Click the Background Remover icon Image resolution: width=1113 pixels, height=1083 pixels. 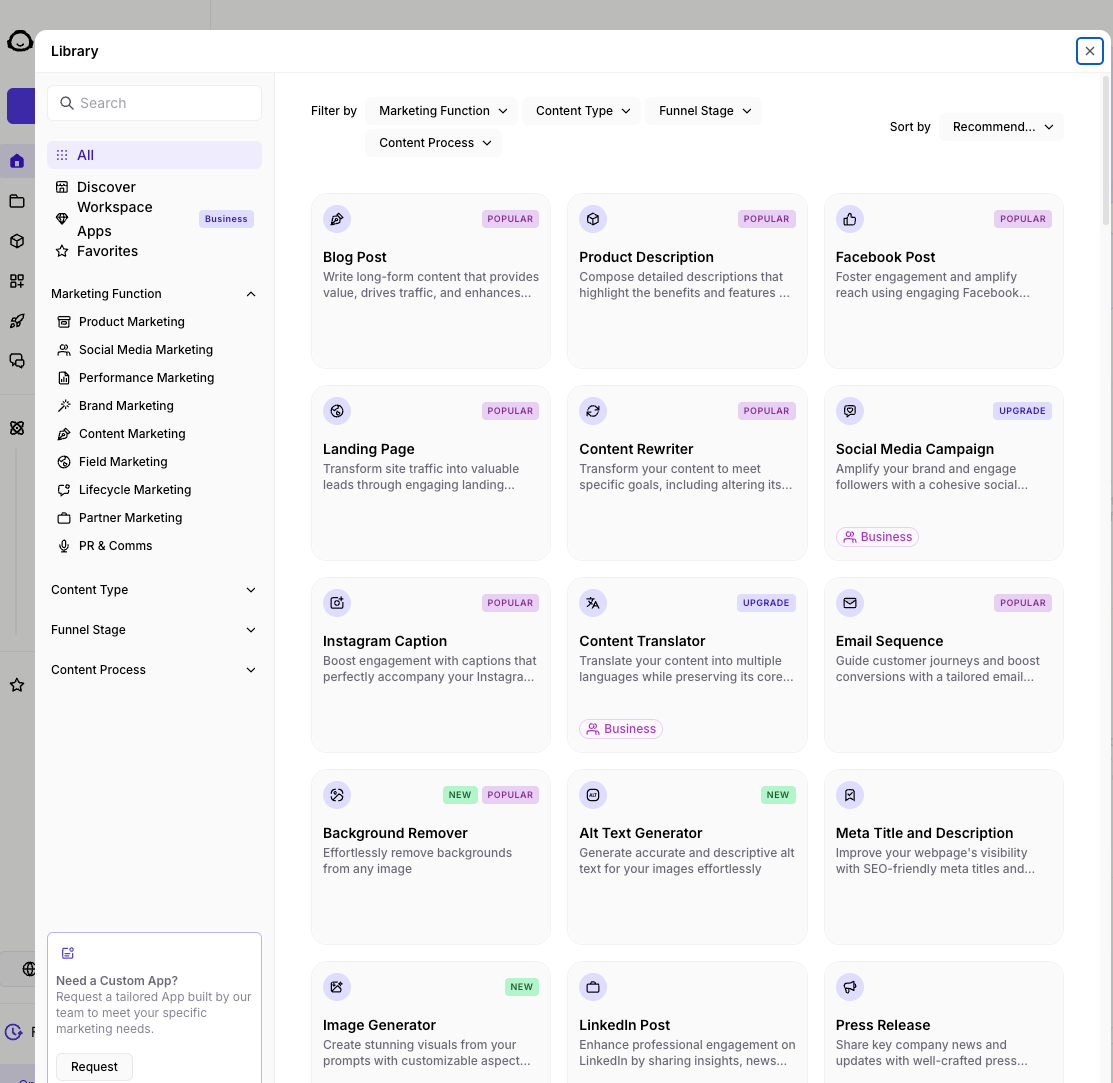coord(337,795)
